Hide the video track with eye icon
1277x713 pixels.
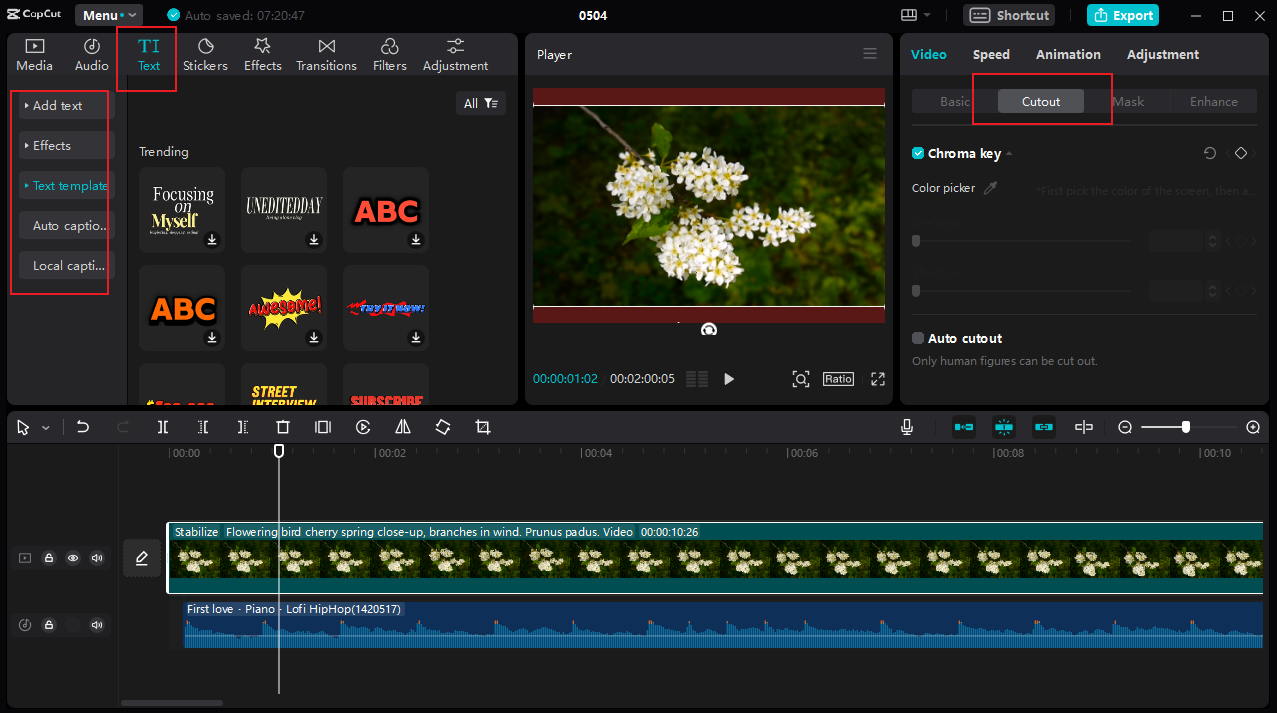(73, 559)
